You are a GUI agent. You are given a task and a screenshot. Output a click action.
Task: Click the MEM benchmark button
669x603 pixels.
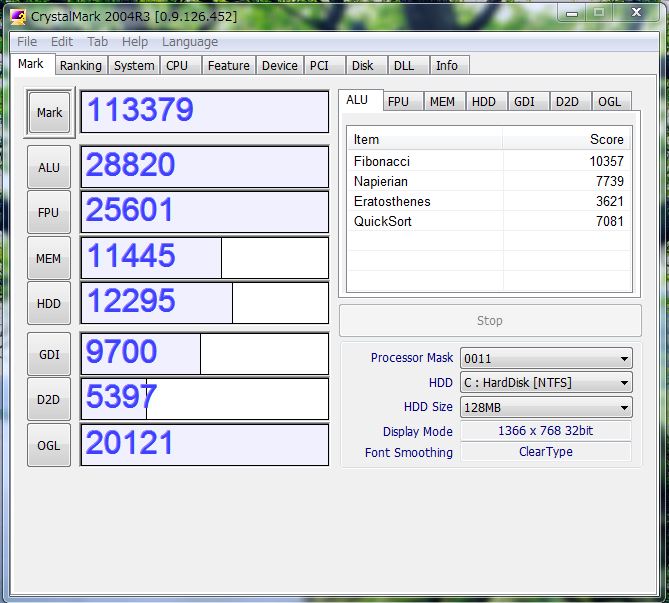49,258
